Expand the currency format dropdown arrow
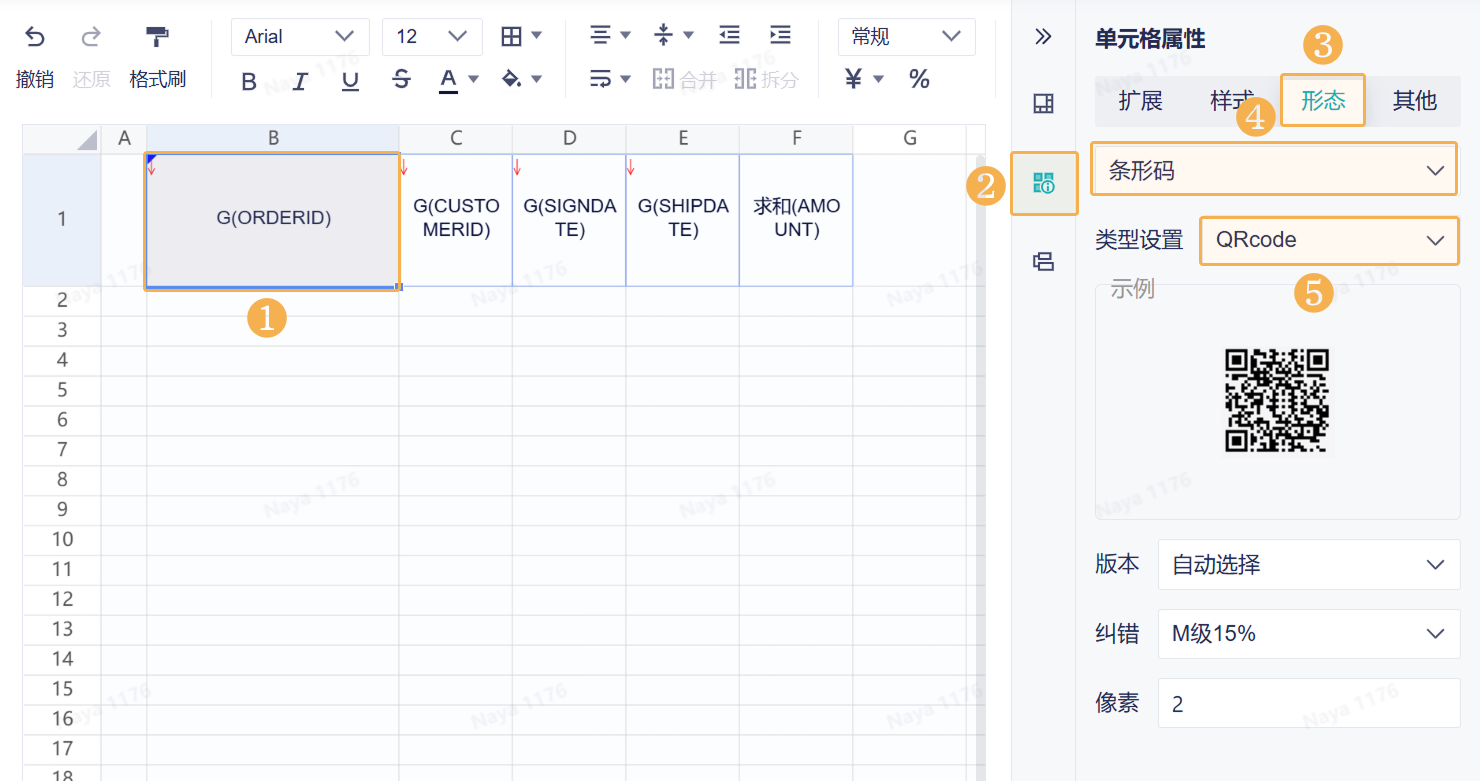The height and width of the screenshot is (781, 1480). point(879,79)
